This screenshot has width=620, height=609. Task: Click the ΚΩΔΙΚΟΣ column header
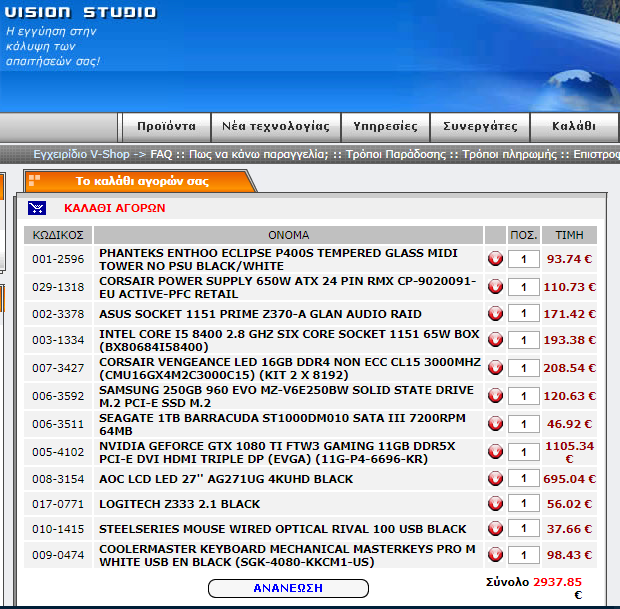pos(58,235)
